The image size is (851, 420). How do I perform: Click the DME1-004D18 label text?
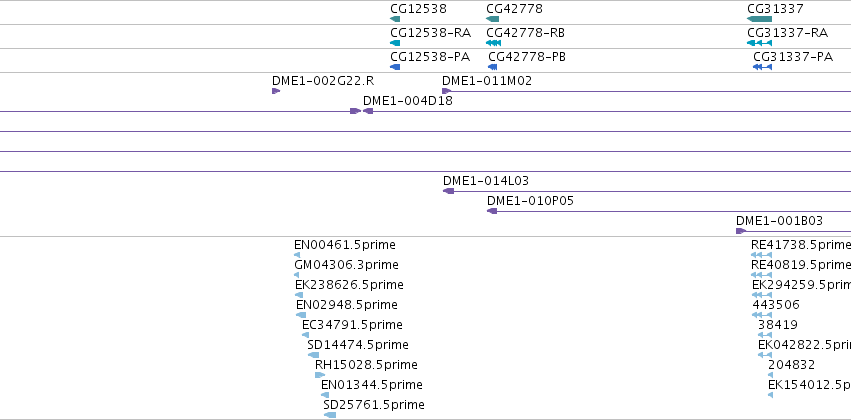pyautogui.click(x=408, y=100)
